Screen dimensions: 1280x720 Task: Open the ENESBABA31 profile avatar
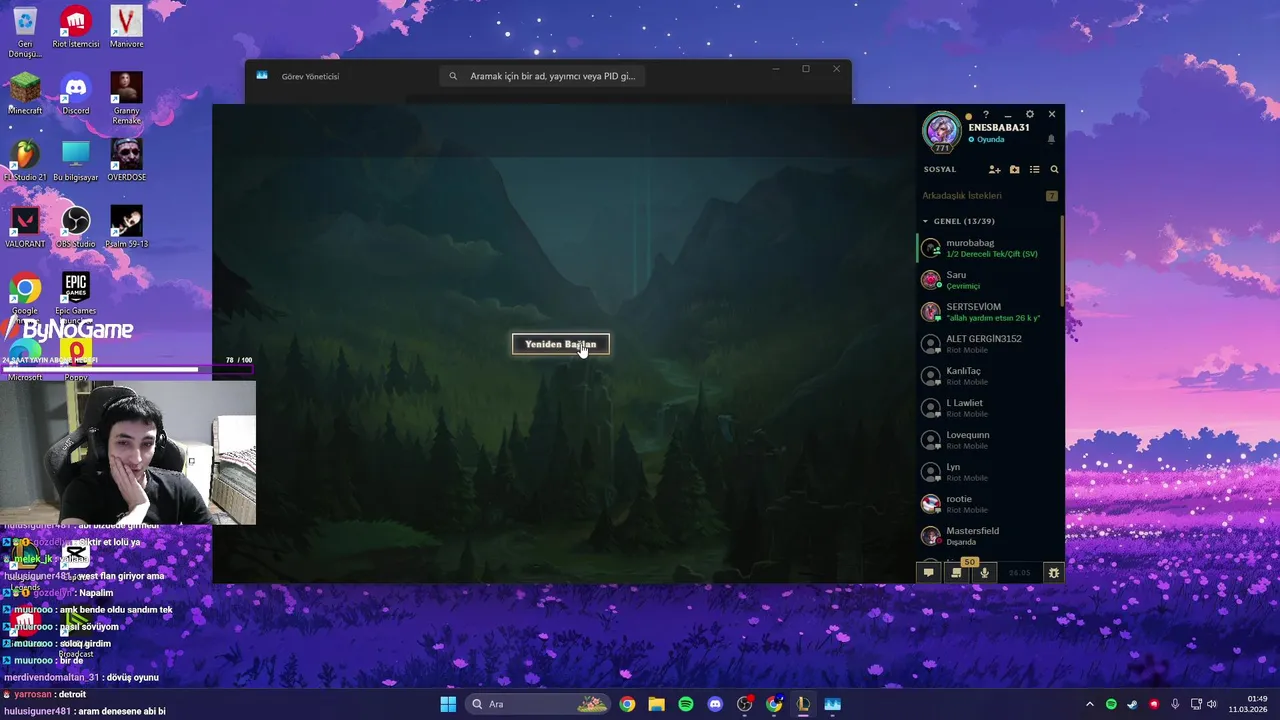942,131
